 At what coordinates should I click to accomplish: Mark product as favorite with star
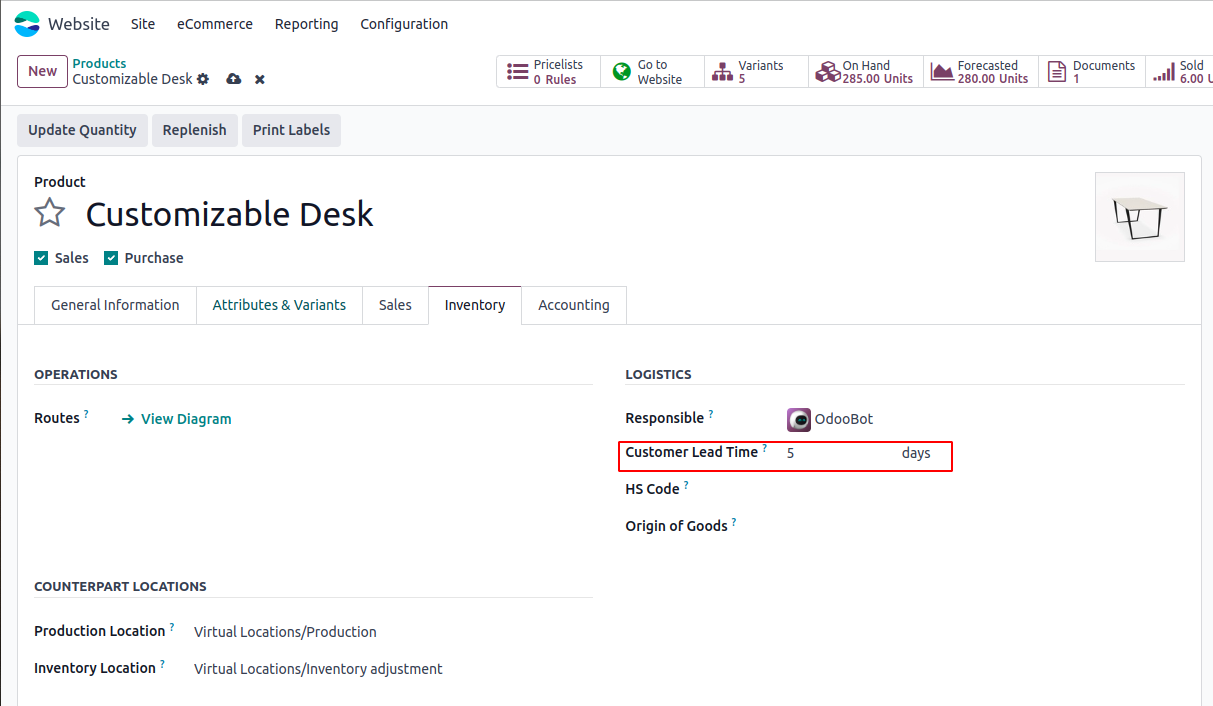(x=50, y=213)
